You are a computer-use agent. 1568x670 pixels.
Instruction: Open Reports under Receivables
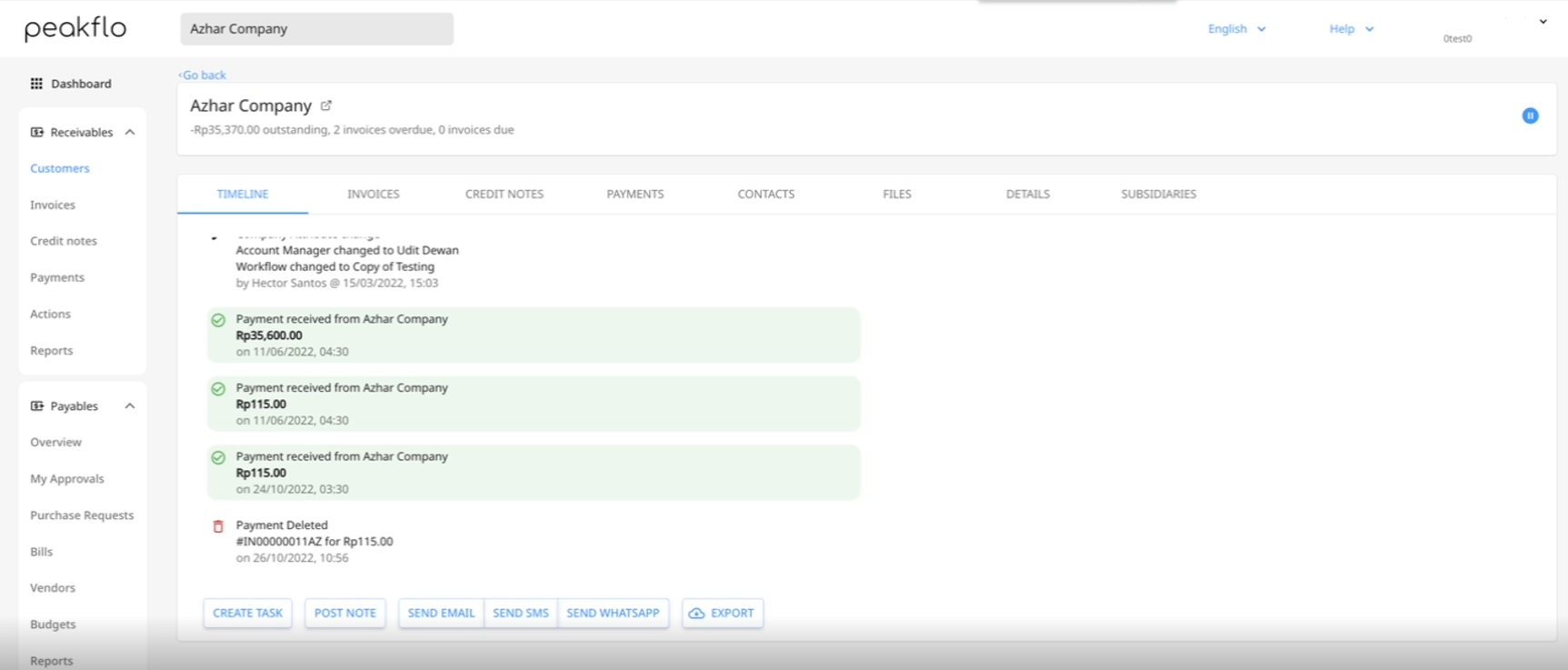(x=51, y=350)
